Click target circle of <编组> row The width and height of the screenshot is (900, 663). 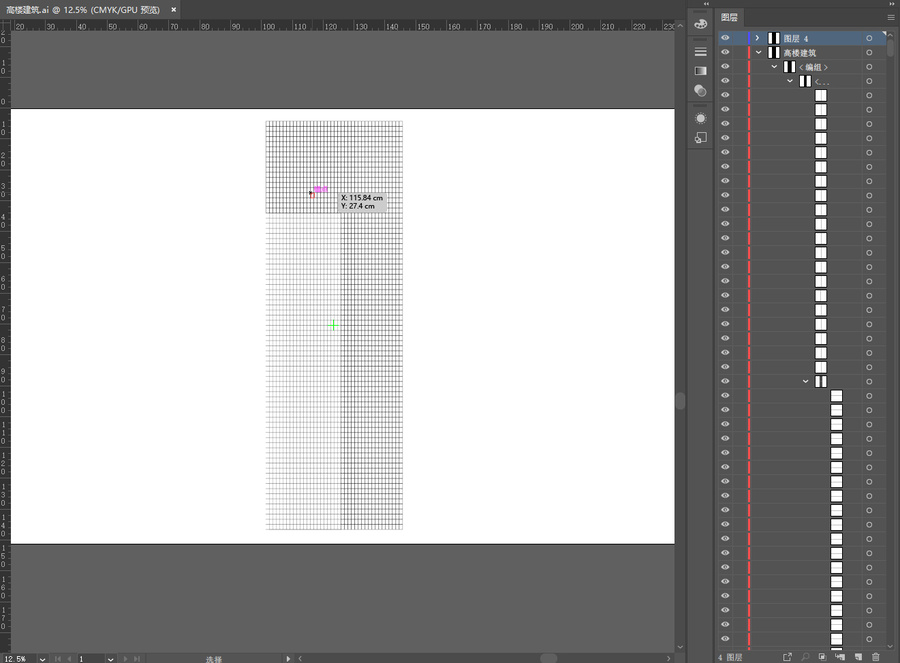click(x=869, y=67)
